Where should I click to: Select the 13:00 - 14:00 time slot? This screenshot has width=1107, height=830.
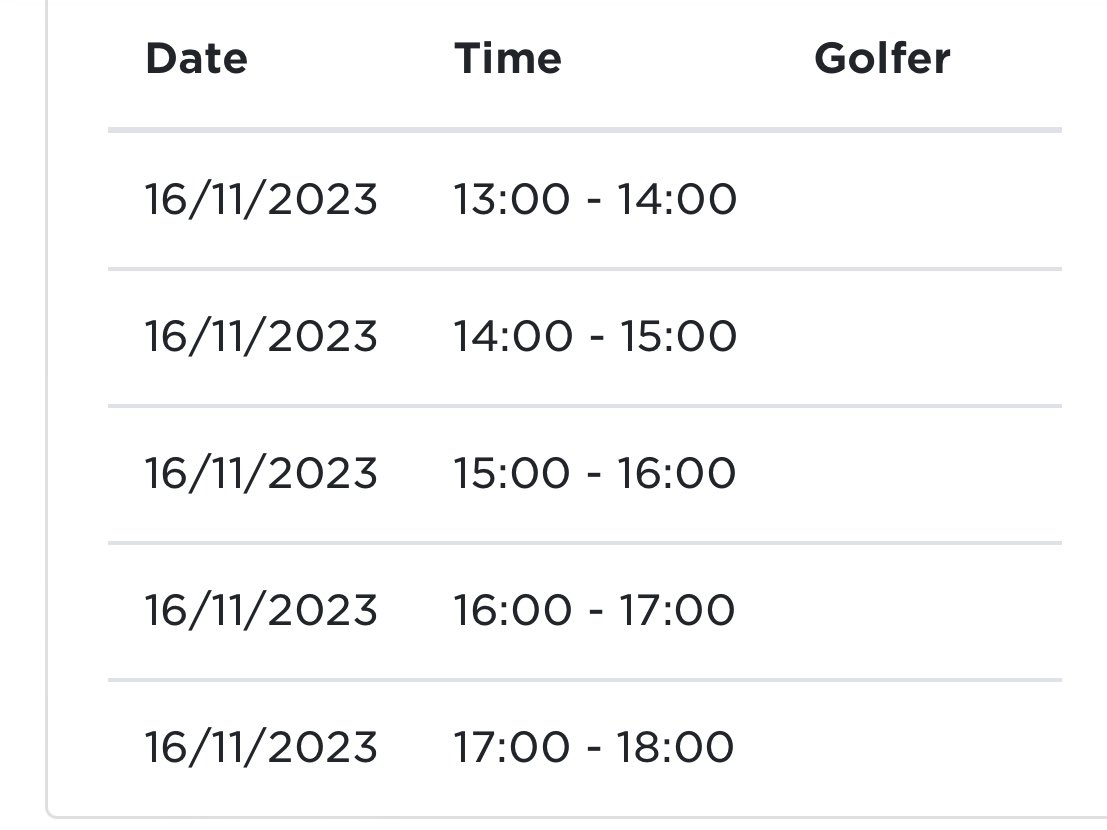click(594, 199)
